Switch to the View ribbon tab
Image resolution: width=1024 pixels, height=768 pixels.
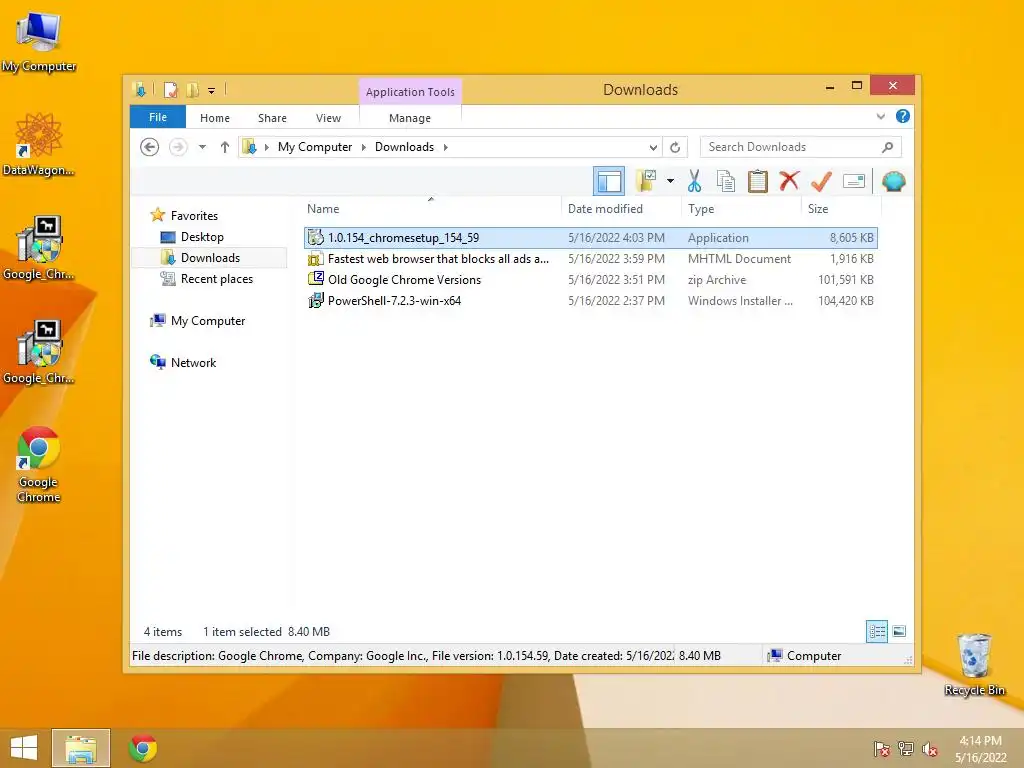[328, 118]
